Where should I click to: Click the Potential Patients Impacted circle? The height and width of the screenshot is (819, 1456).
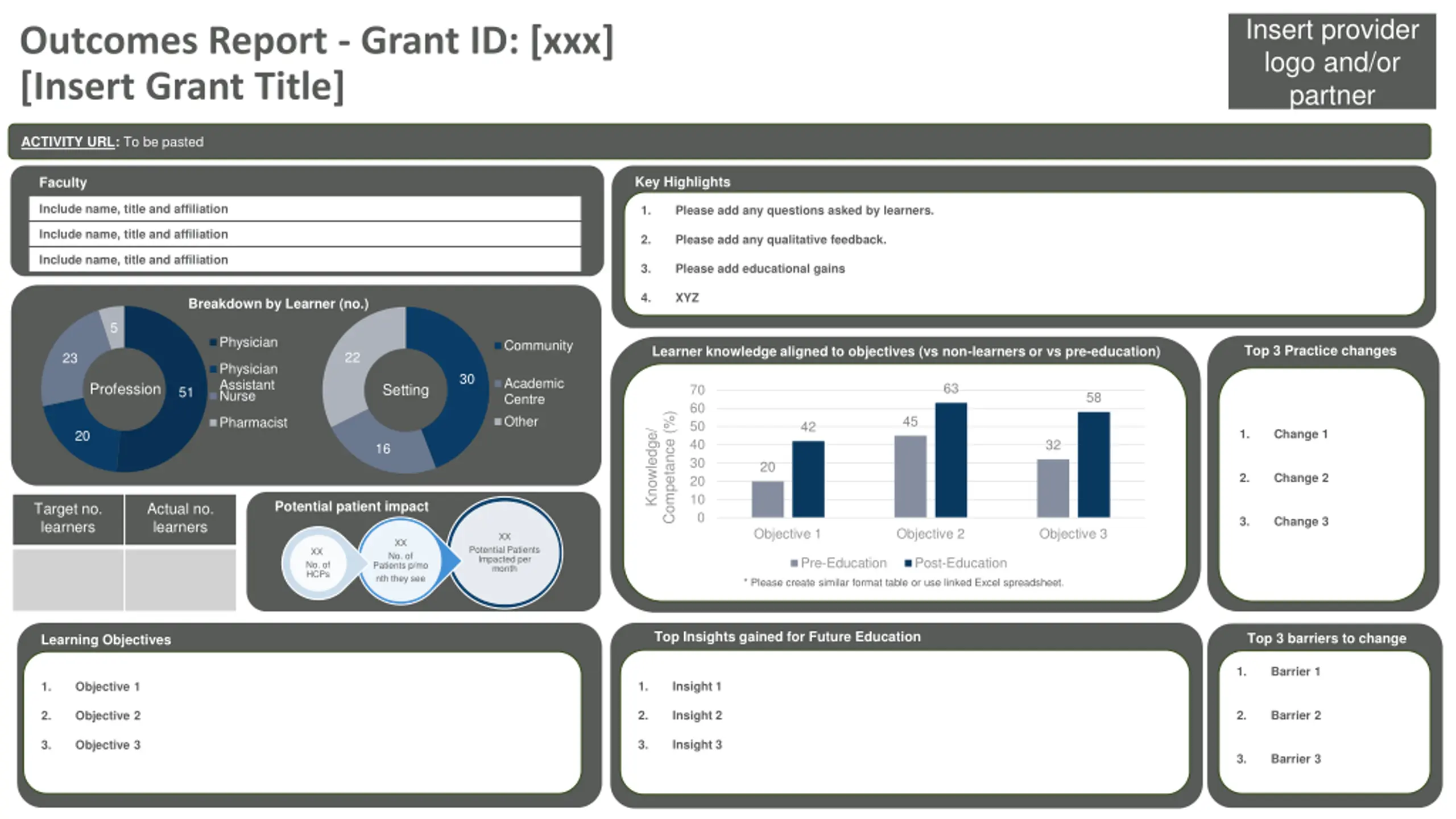pyautogui.click(x=504, y=553)
